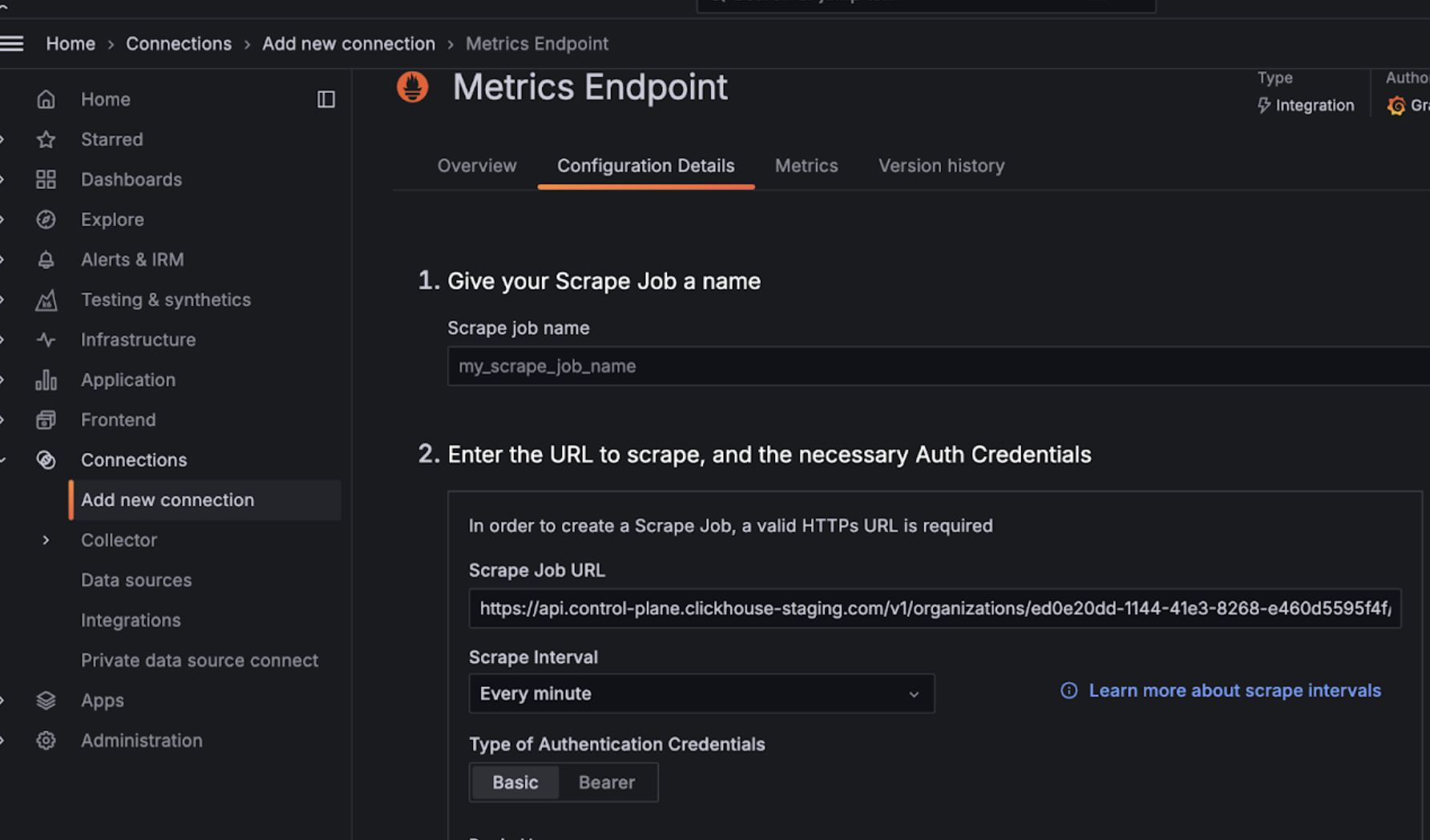This screenshot has width=1430, height=840.
Task: Click the Application bar-chart icon
Action: point(46,379)
